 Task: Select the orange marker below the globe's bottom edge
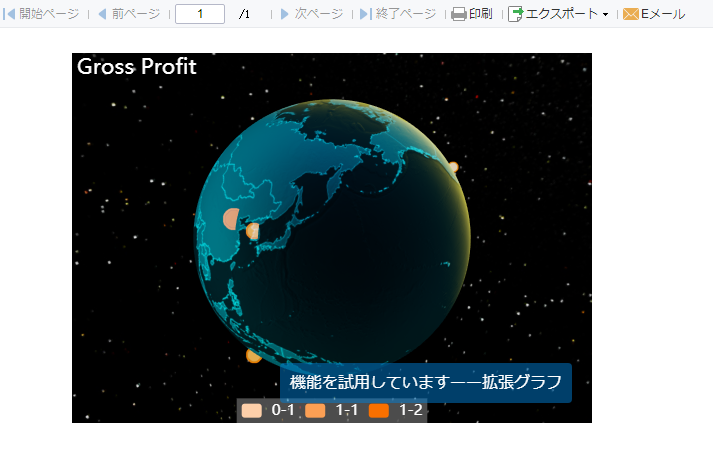click(253, 356)
